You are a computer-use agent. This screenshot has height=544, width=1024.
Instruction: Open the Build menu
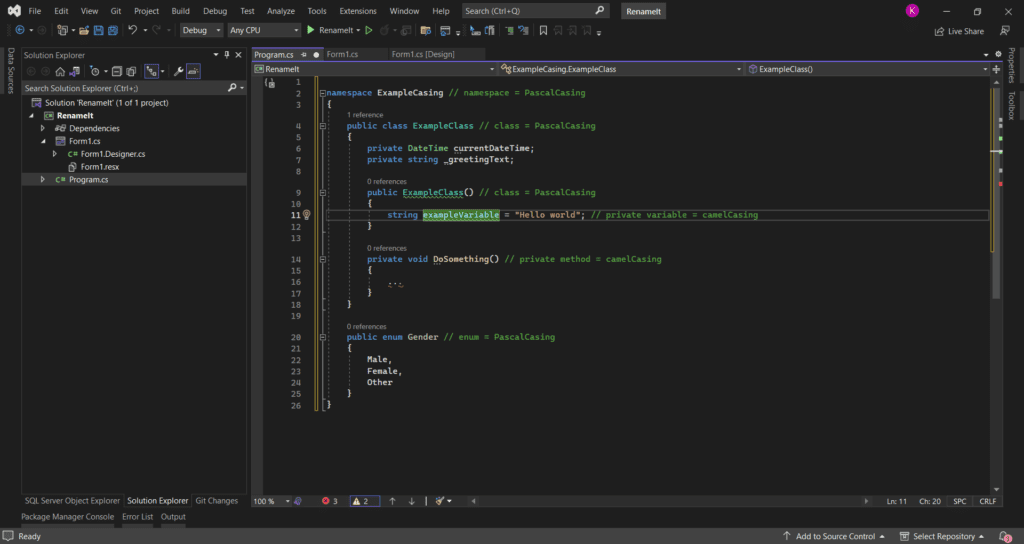click(x=180, y=11)
